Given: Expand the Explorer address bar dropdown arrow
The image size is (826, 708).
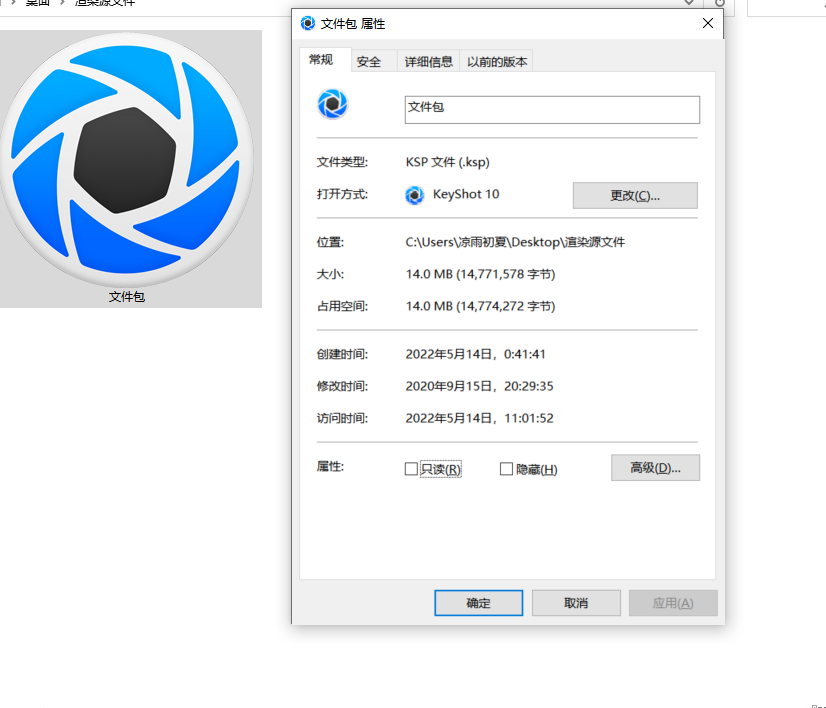Looking at the screenshot, I should [x=688, y=3].
